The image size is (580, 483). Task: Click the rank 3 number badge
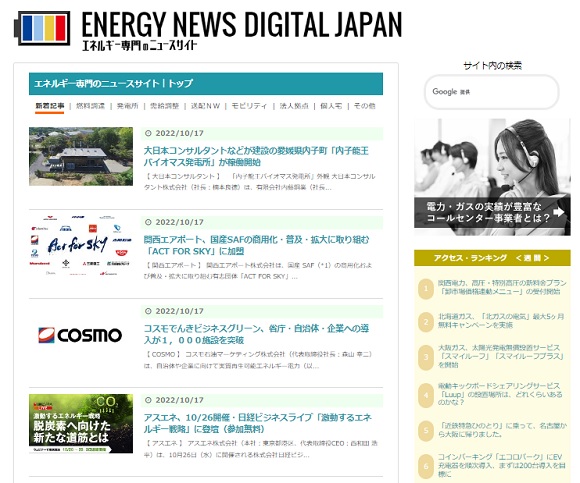[426, 357]
